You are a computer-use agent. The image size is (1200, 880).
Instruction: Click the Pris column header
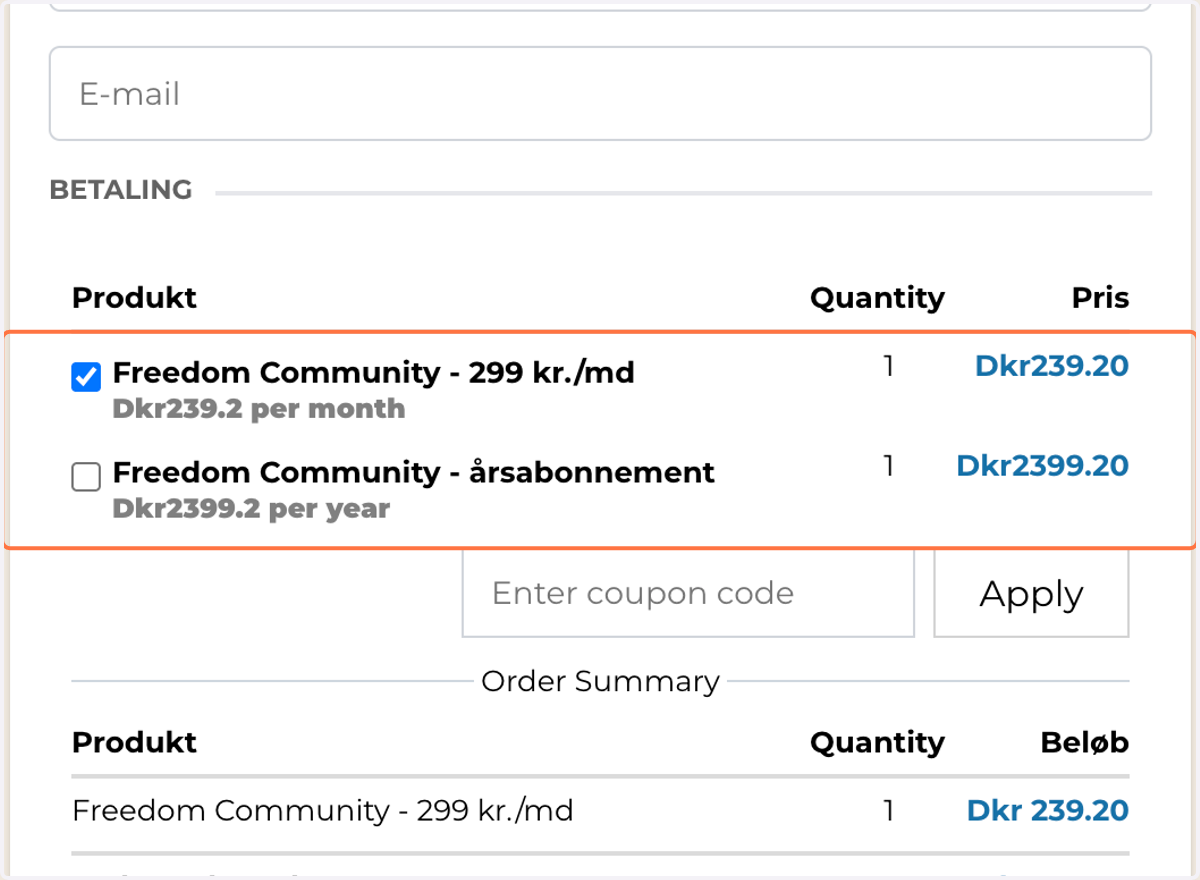coord(1100,298)
